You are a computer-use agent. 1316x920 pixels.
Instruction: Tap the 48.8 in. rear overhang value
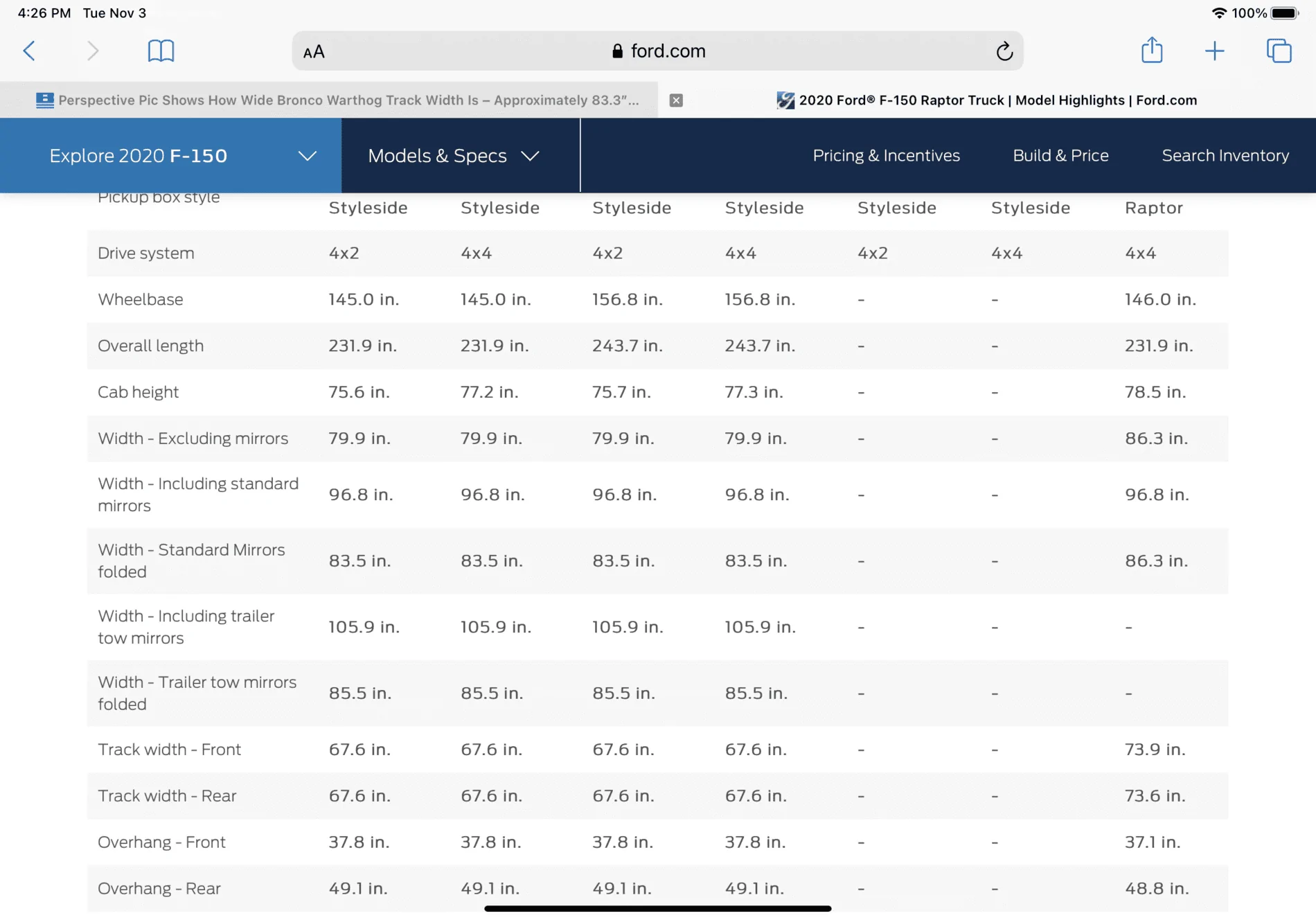click(x=1157, y=889)
